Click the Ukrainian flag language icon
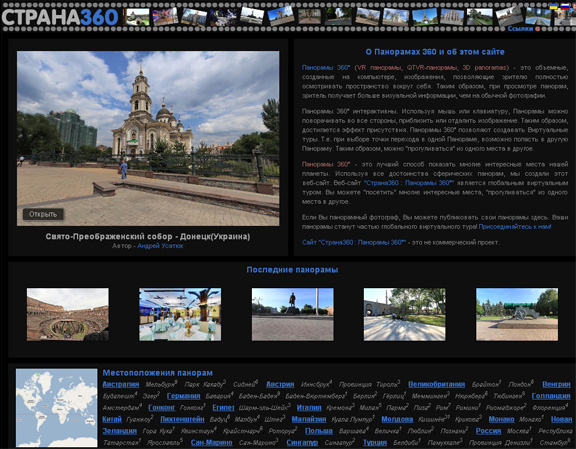This screenshot has height=449, width=576. (553, 6)
